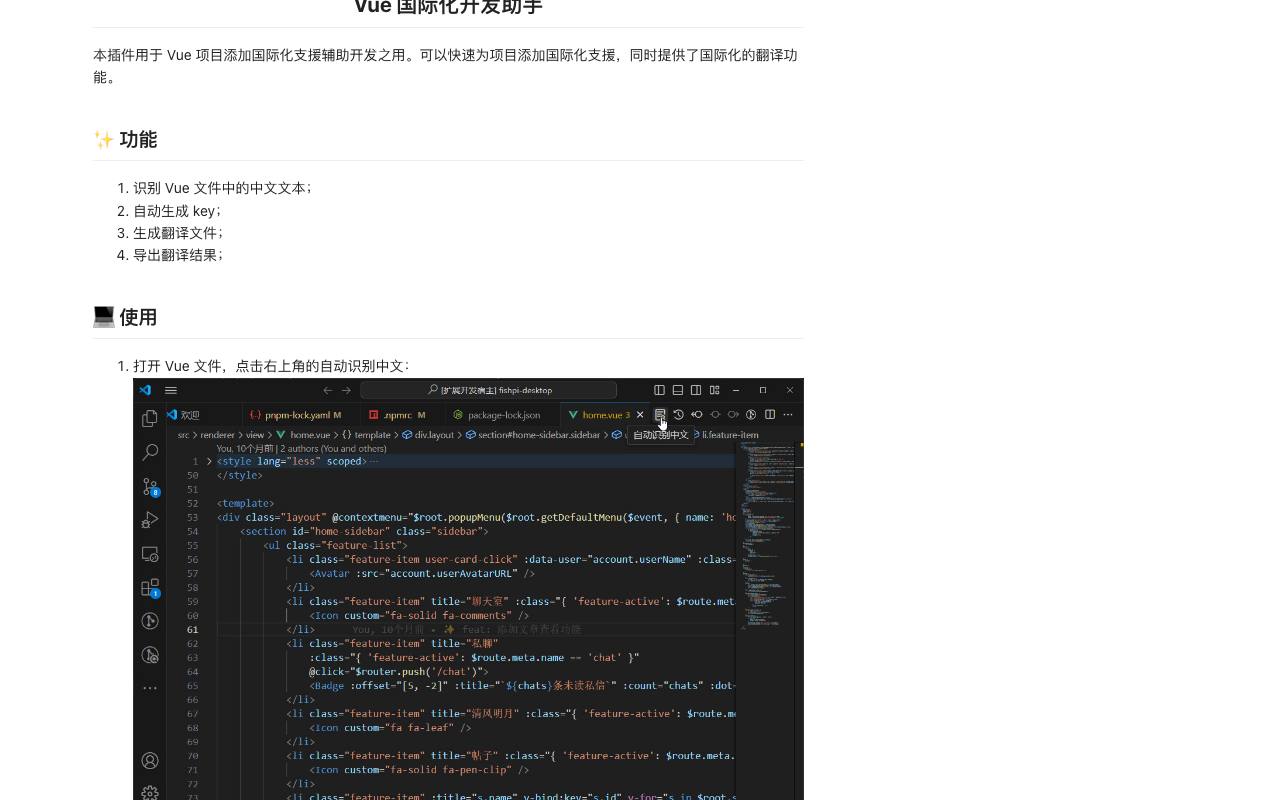Image resolution: width=1280 pixels, height=800 pixels.
Task: Open the Manage gear icon
Action: [x=150, y=793]
